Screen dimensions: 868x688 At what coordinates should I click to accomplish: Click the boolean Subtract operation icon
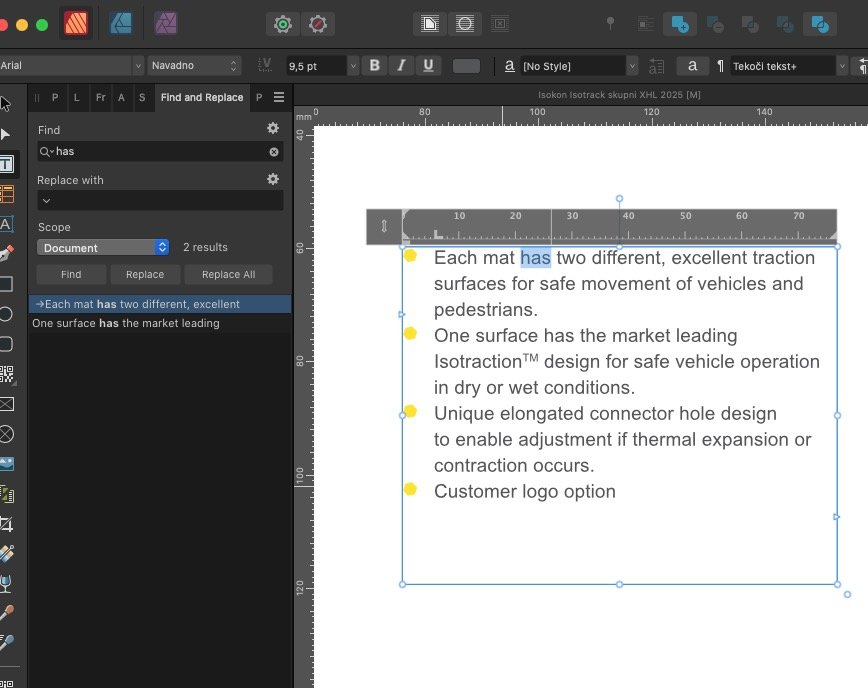[715, 24]
